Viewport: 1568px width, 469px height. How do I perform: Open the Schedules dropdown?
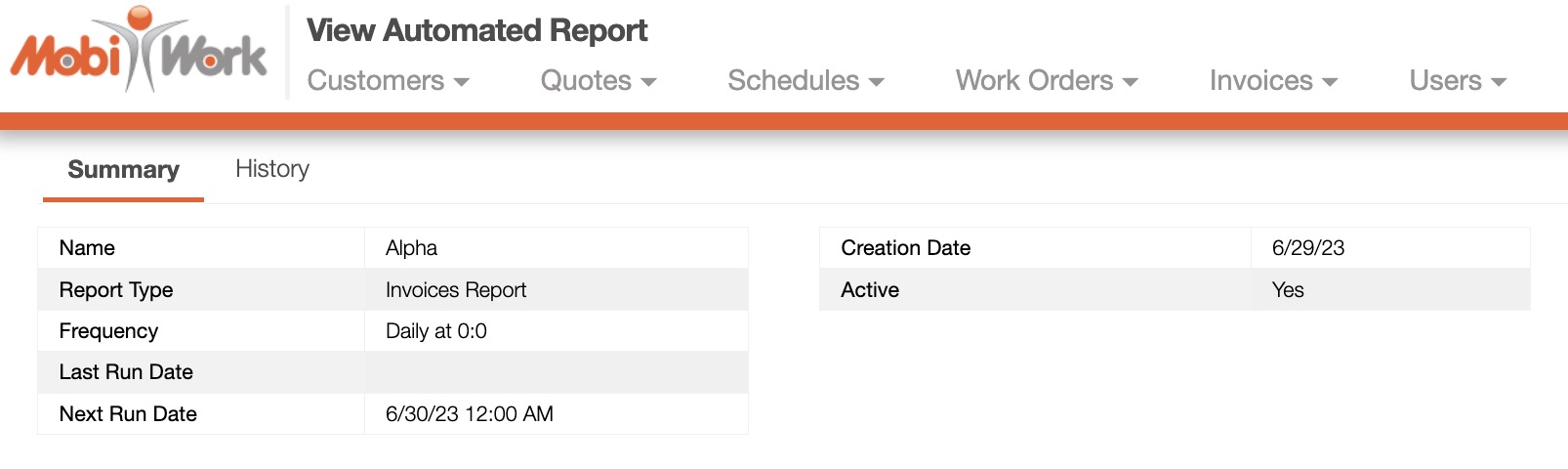click(805, 81)
